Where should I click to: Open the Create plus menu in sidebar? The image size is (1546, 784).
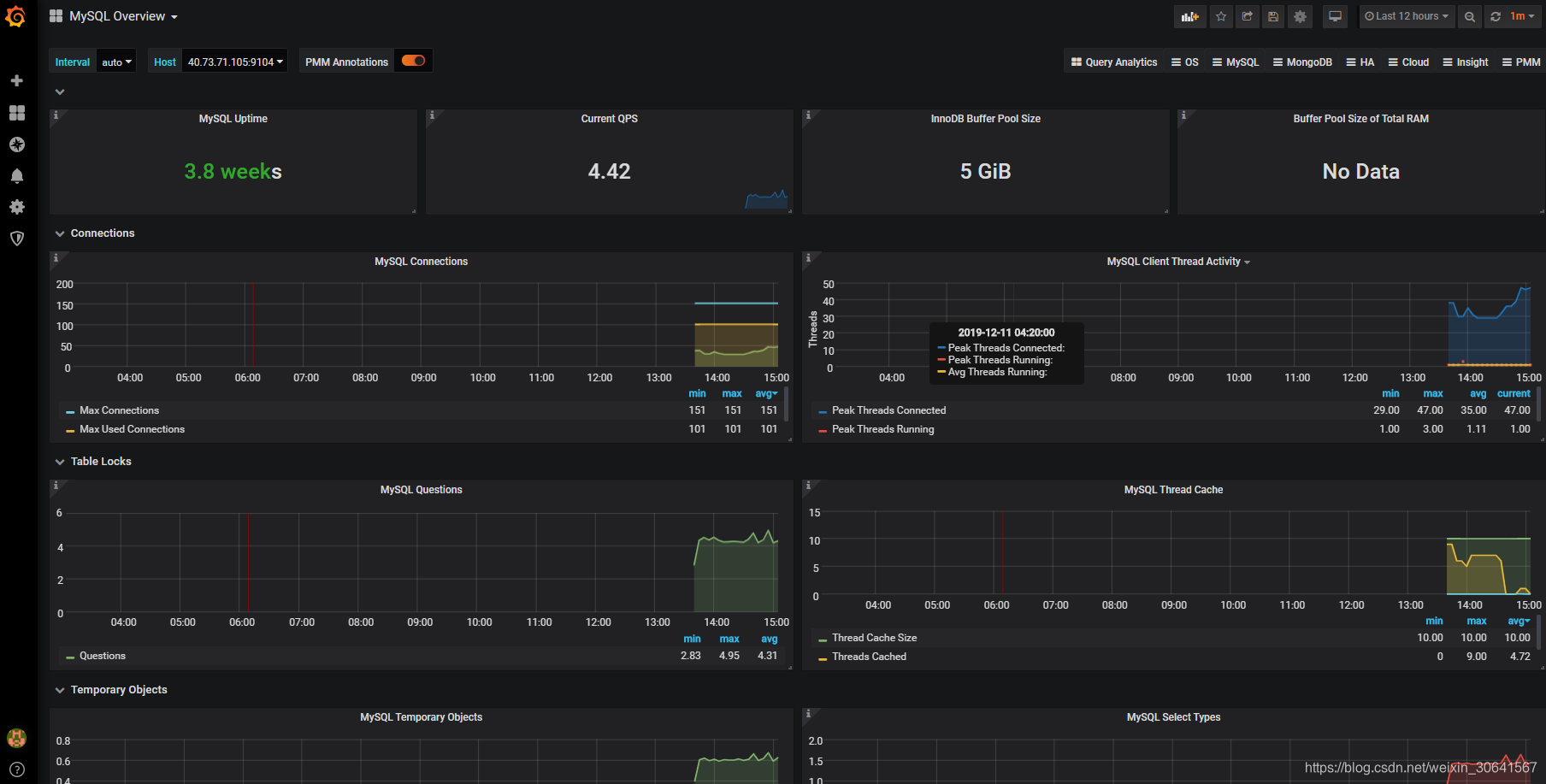coord(16,80)
